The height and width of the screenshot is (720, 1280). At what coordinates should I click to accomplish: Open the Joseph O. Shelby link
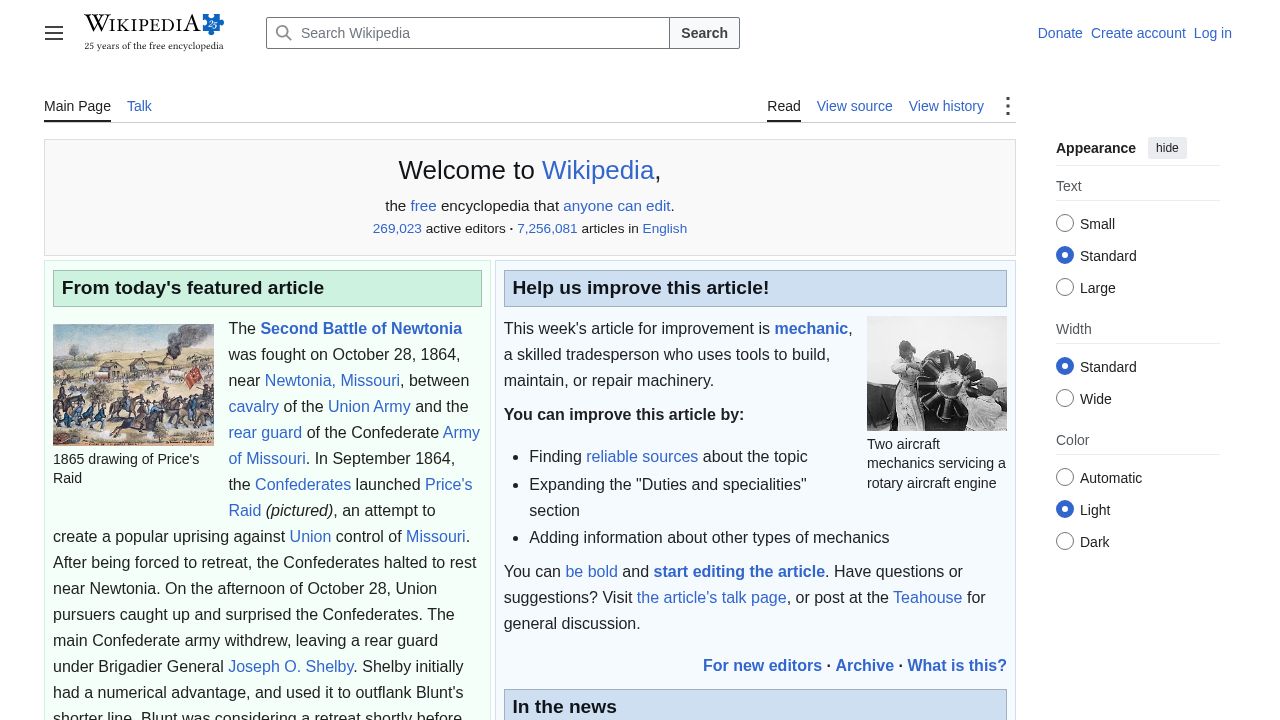click(x=291, y=666)
